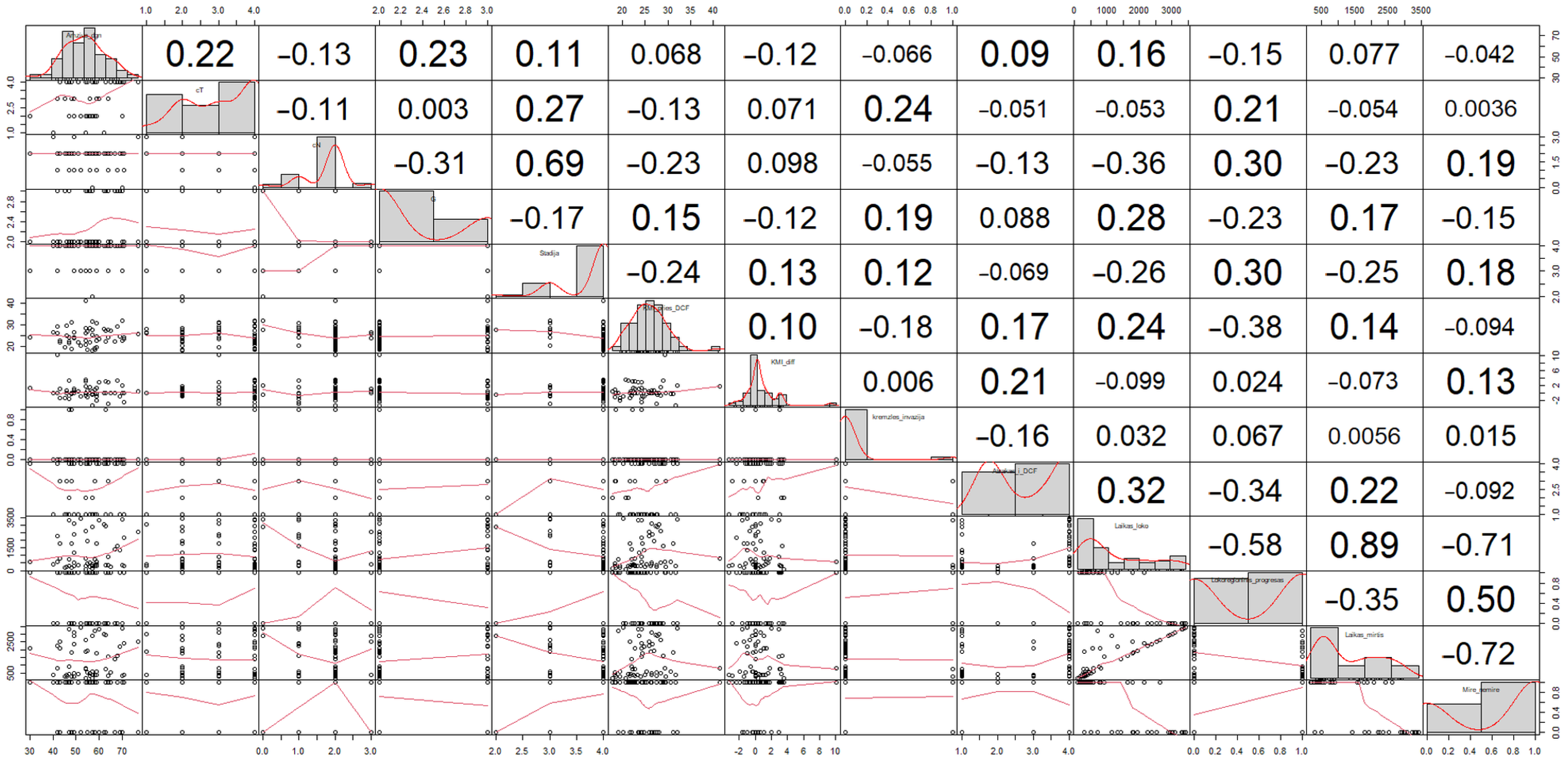Click the G variable histogram panel
The height and width of the screenshot is (761, 1568).
click(x=433, y=217)
